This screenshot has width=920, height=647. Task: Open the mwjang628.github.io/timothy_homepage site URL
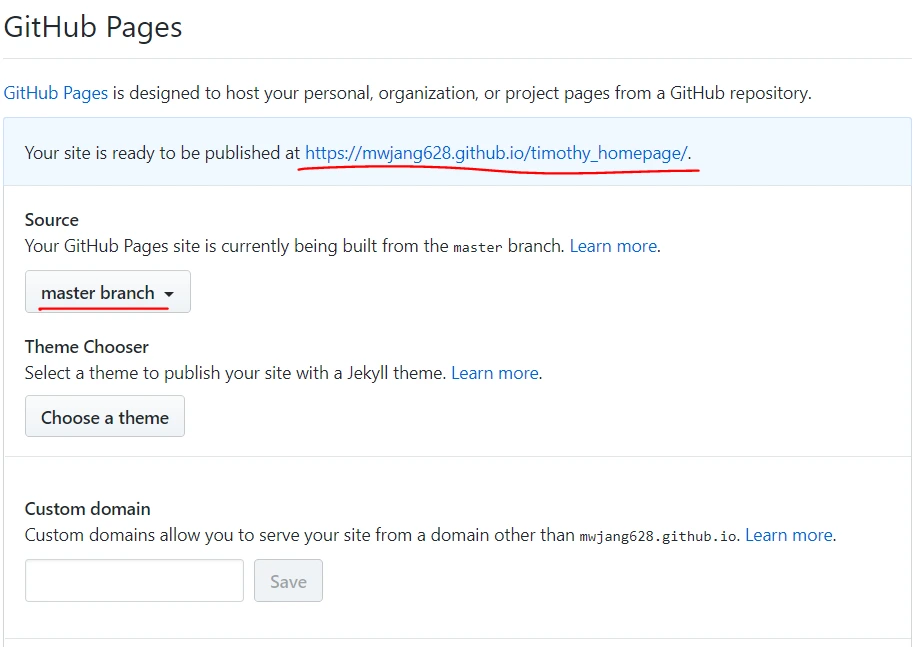496,153
